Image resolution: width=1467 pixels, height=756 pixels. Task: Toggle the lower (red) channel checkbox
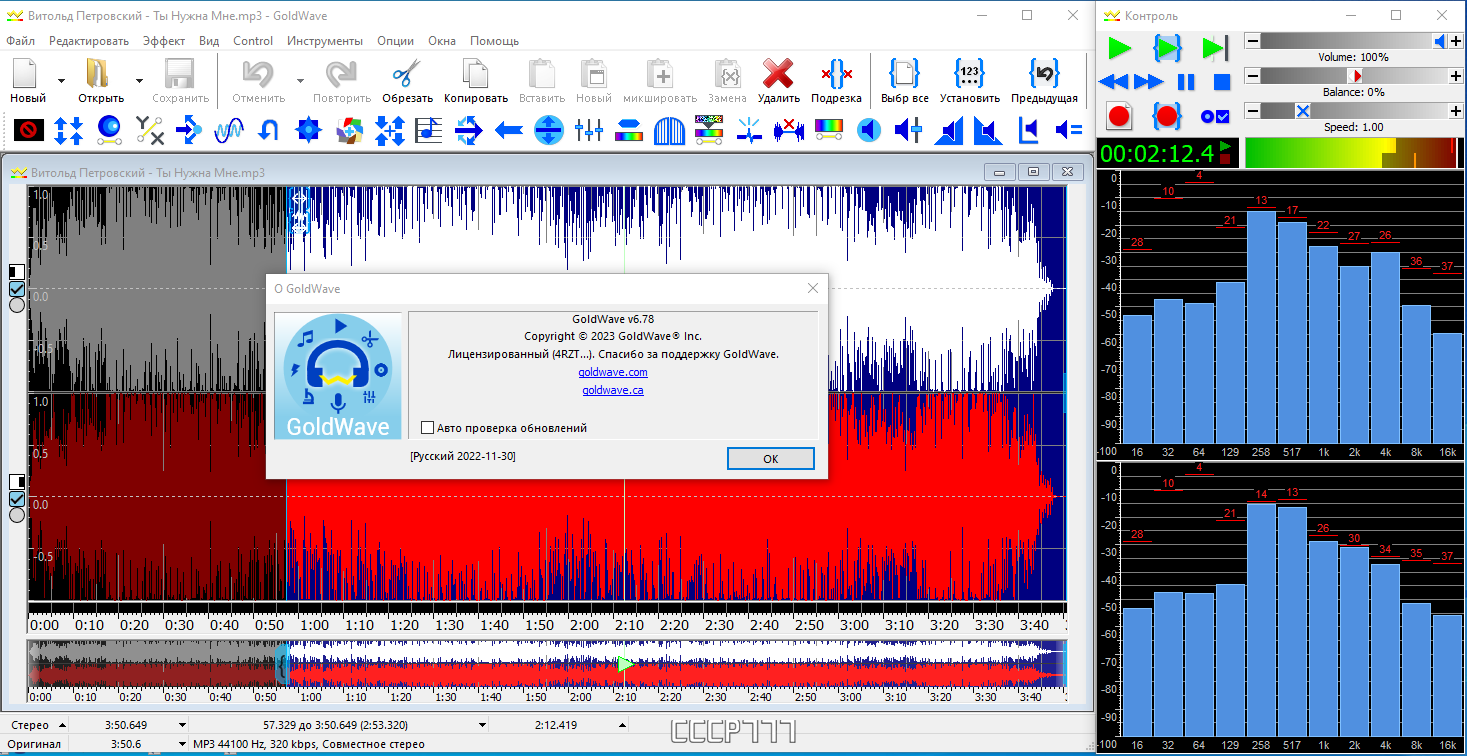pyautogui.click(x=17, y=498)
